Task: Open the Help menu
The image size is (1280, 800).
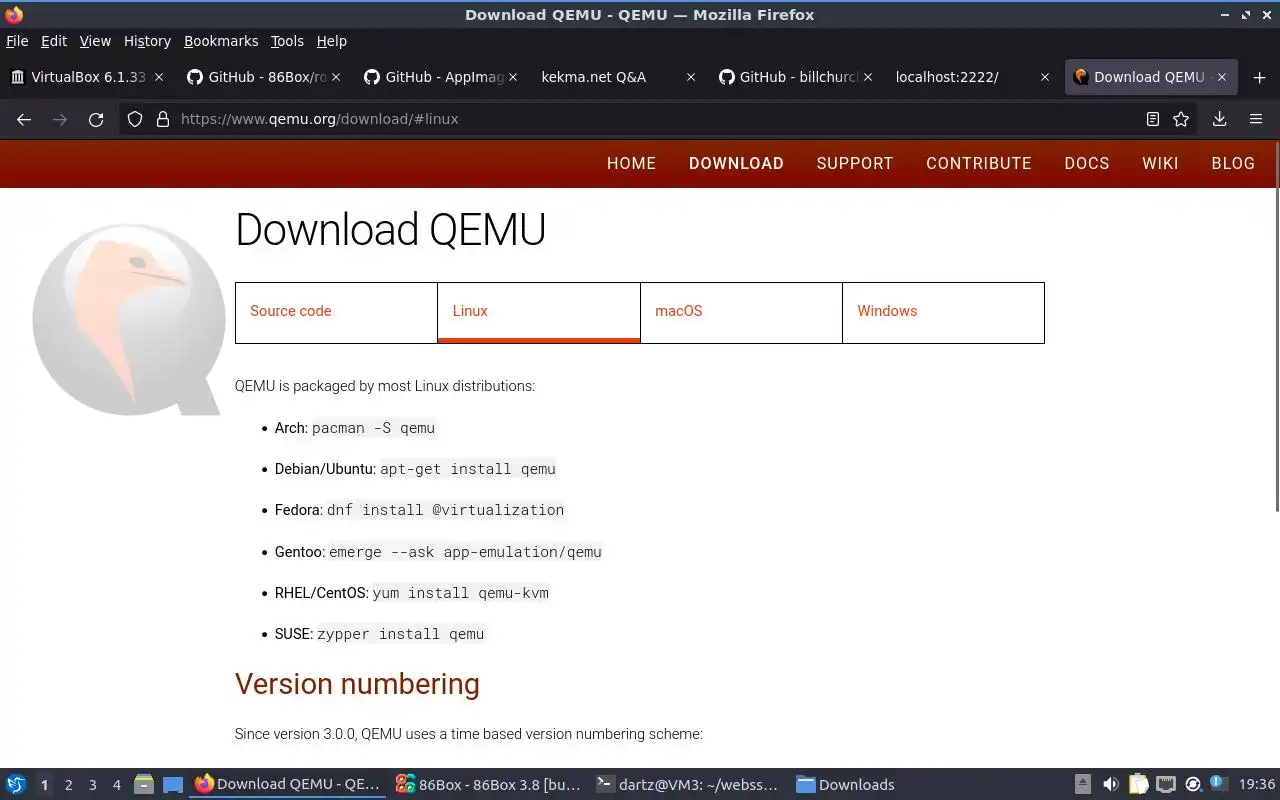Action: click(x=332, y=41)
